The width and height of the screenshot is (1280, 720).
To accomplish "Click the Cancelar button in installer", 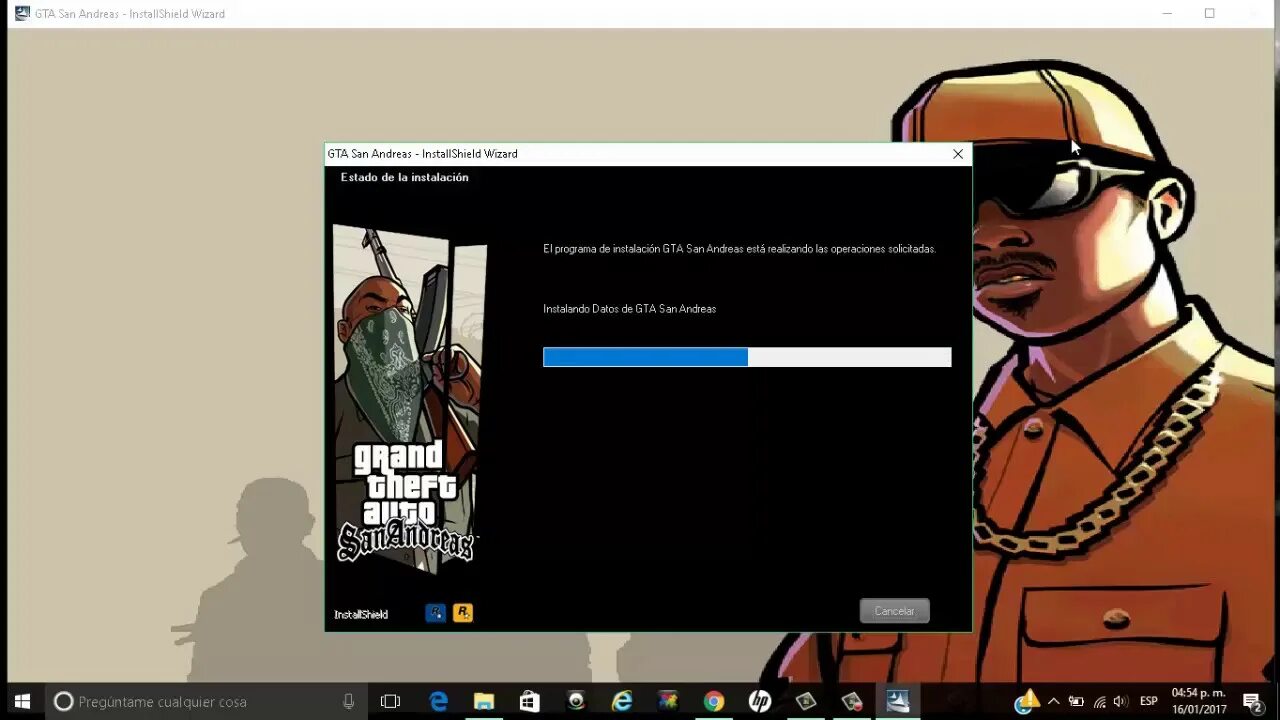I will 894,611.
